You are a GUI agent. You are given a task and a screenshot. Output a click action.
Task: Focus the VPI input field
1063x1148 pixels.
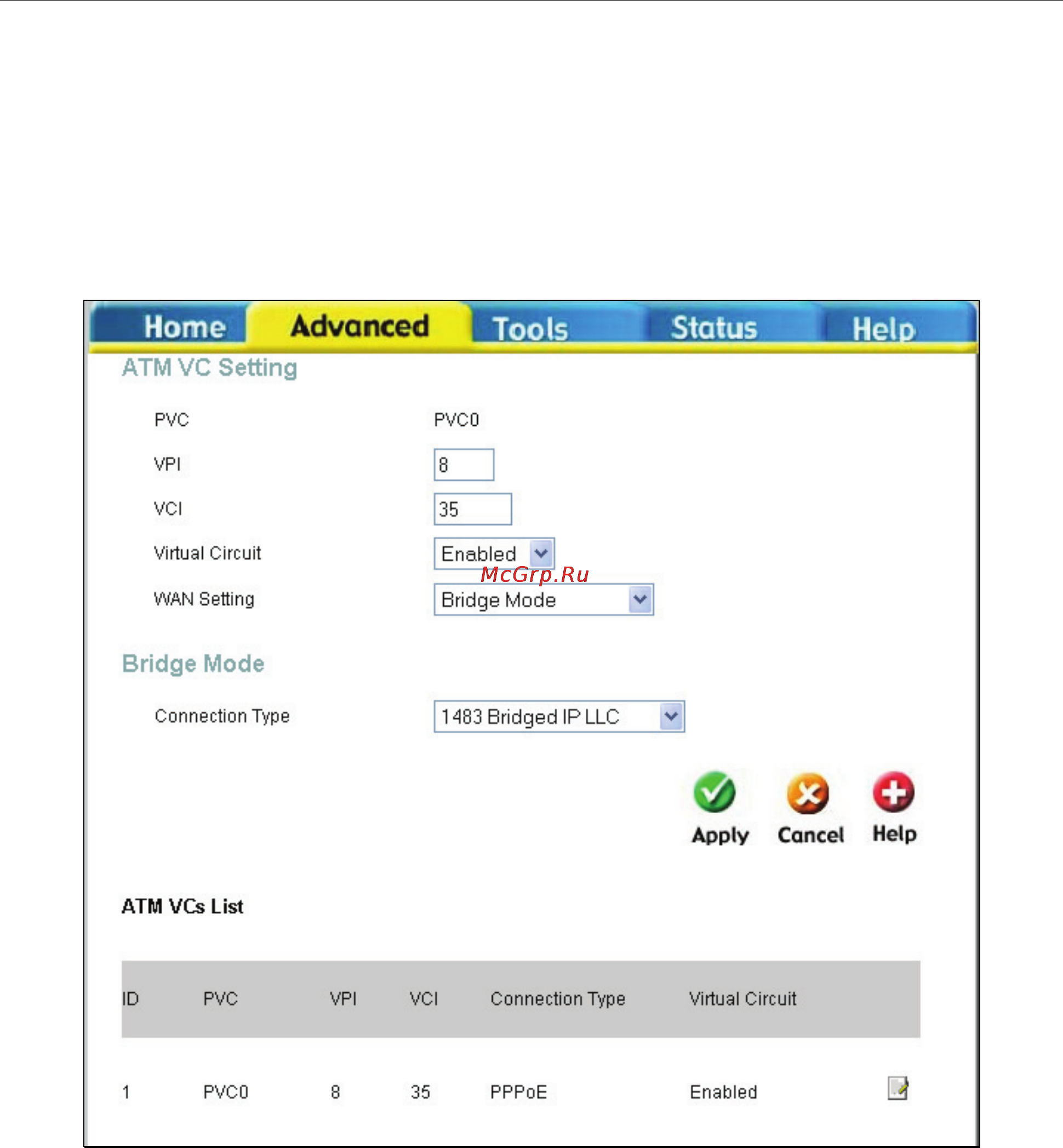pos(464,465)
